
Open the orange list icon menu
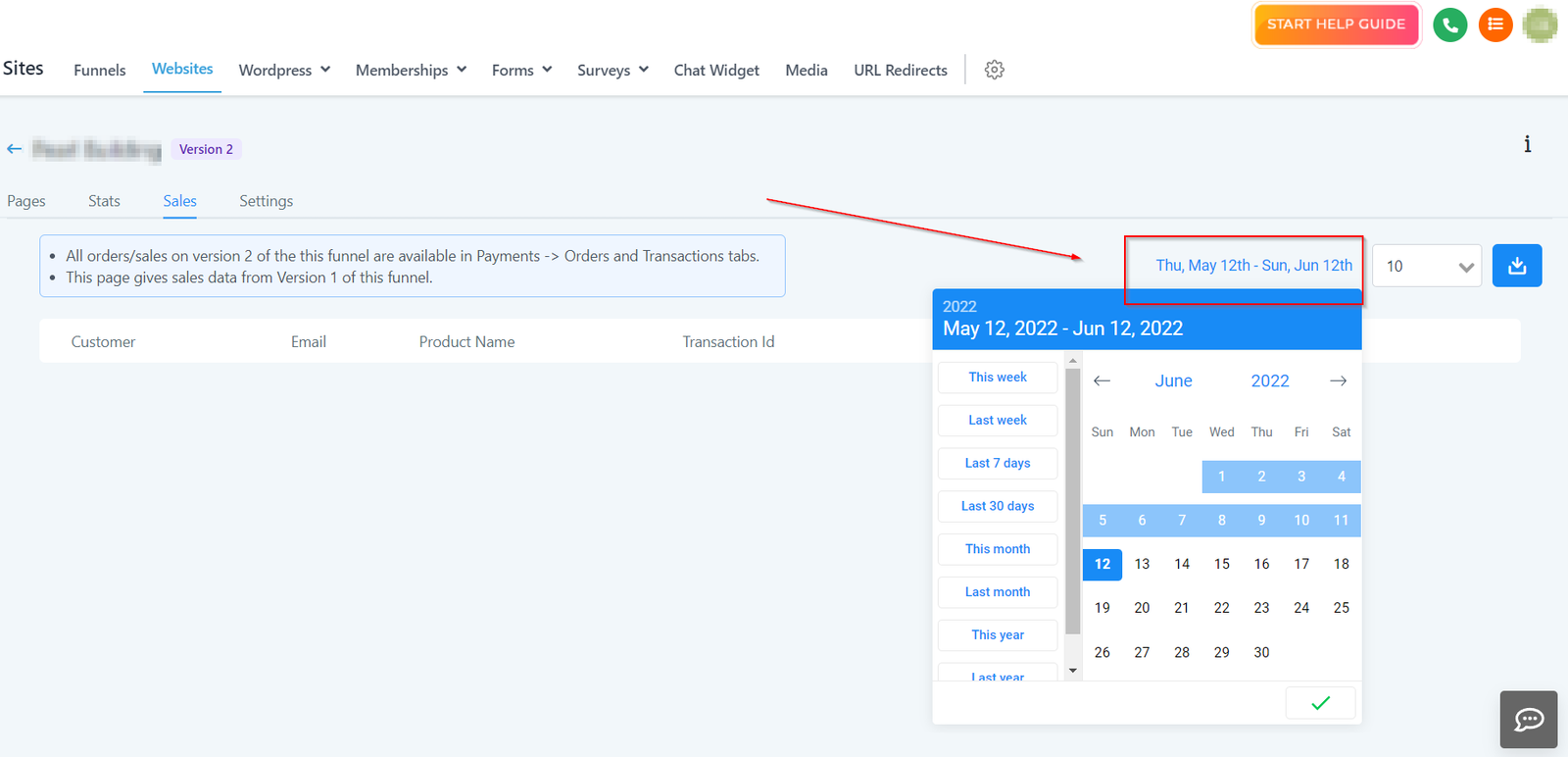[x=1494, y=25]
